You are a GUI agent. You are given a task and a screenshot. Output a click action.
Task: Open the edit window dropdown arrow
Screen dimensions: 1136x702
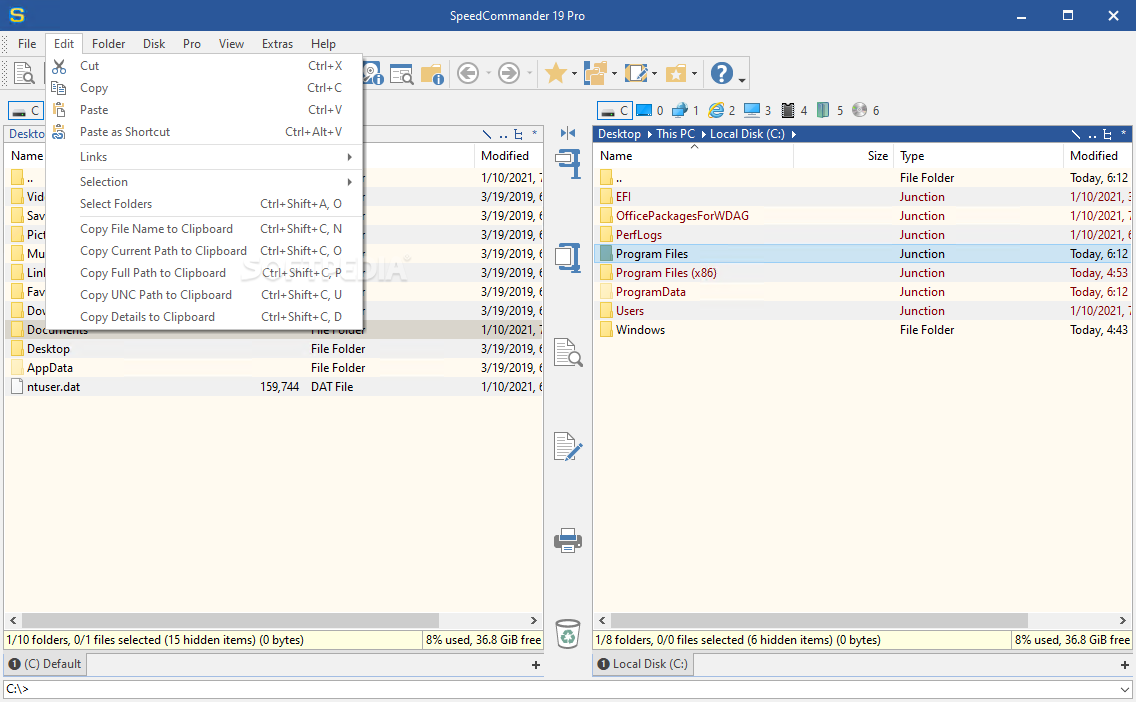point(654,73)
